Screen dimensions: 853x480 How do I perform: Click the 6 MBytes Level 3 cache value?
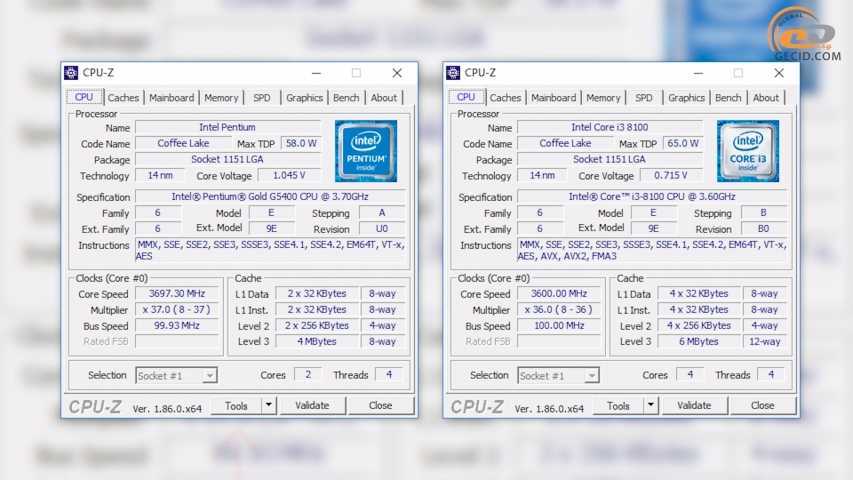pos(699,342)
